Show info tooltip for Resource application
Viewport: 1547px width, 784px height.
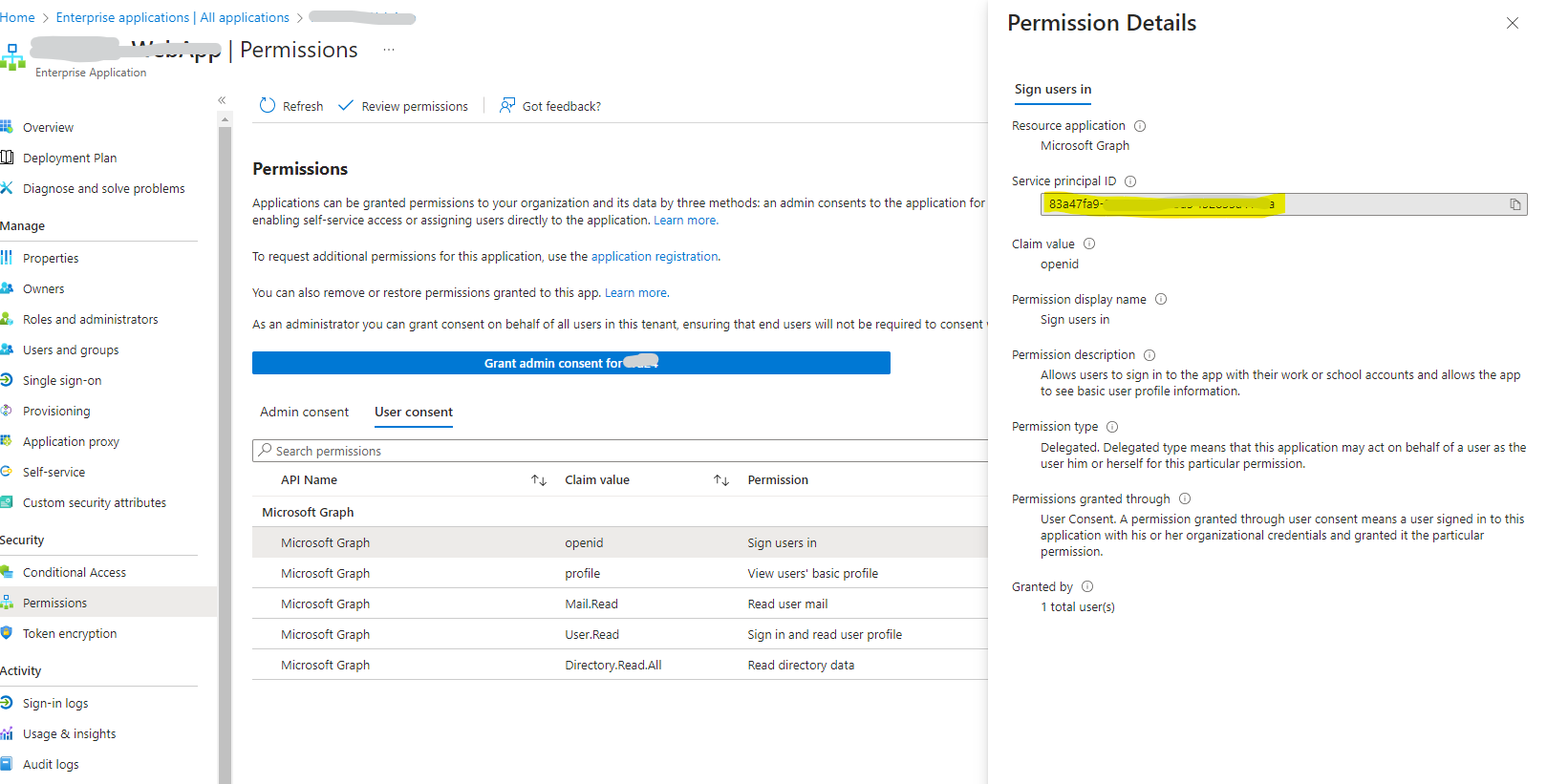click(x=1140, y=126)
